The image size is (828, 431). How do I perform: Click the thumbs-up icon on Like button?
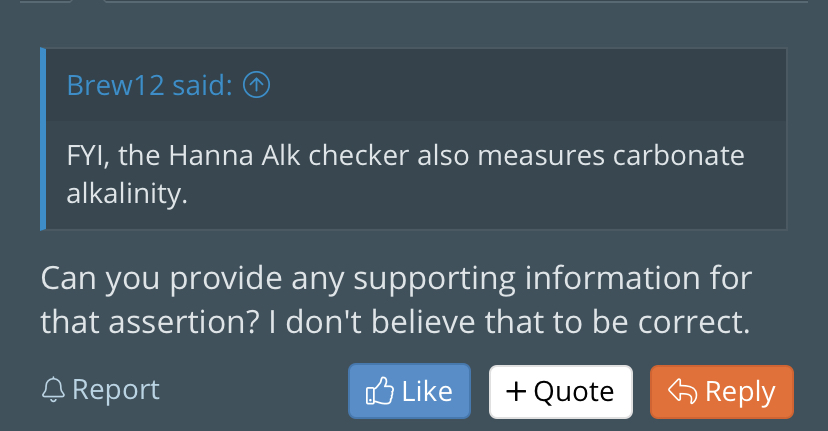379,392
